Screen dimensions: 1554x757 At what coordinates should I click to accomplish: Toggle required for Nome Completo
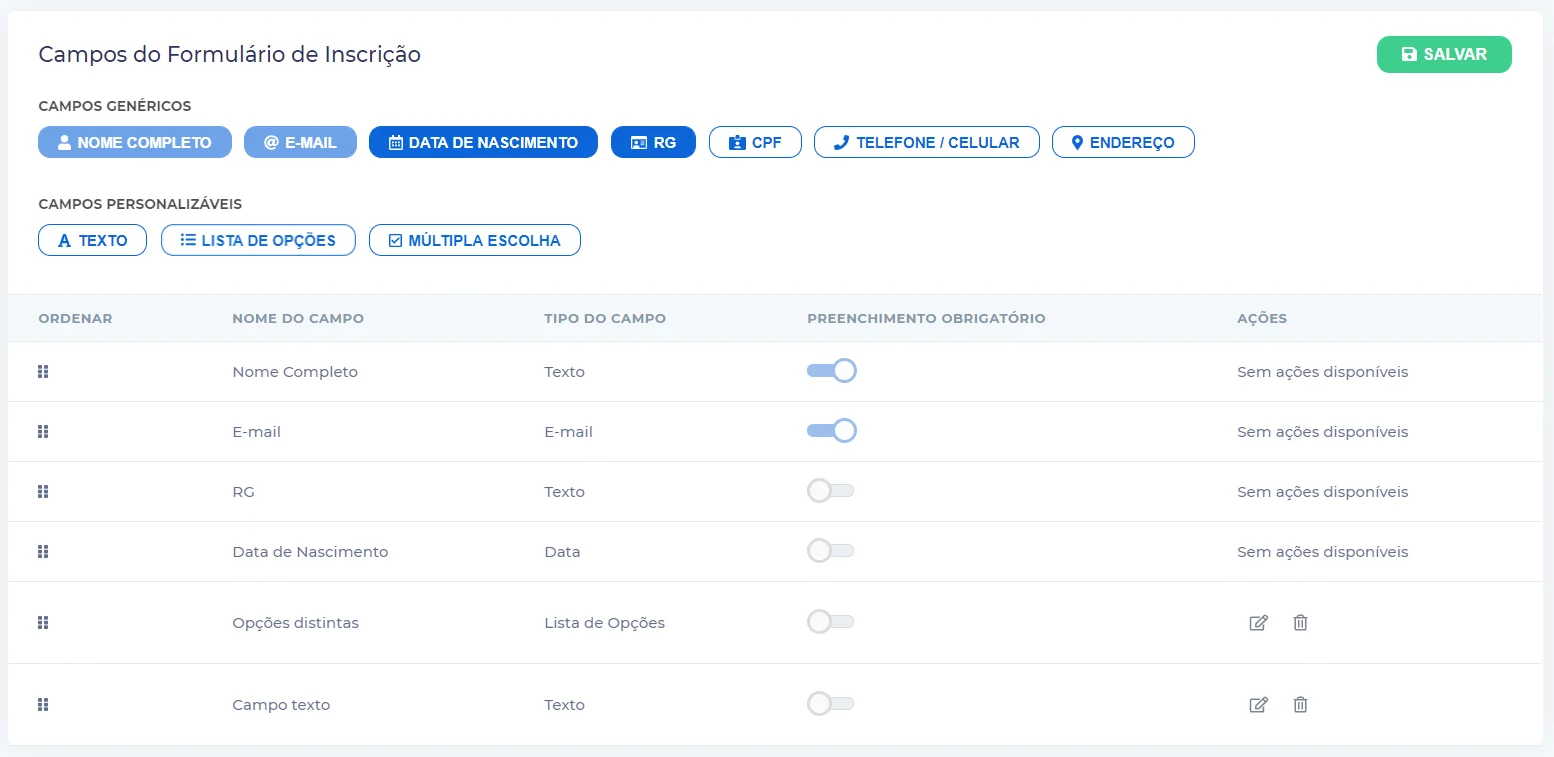pos(832,371)
